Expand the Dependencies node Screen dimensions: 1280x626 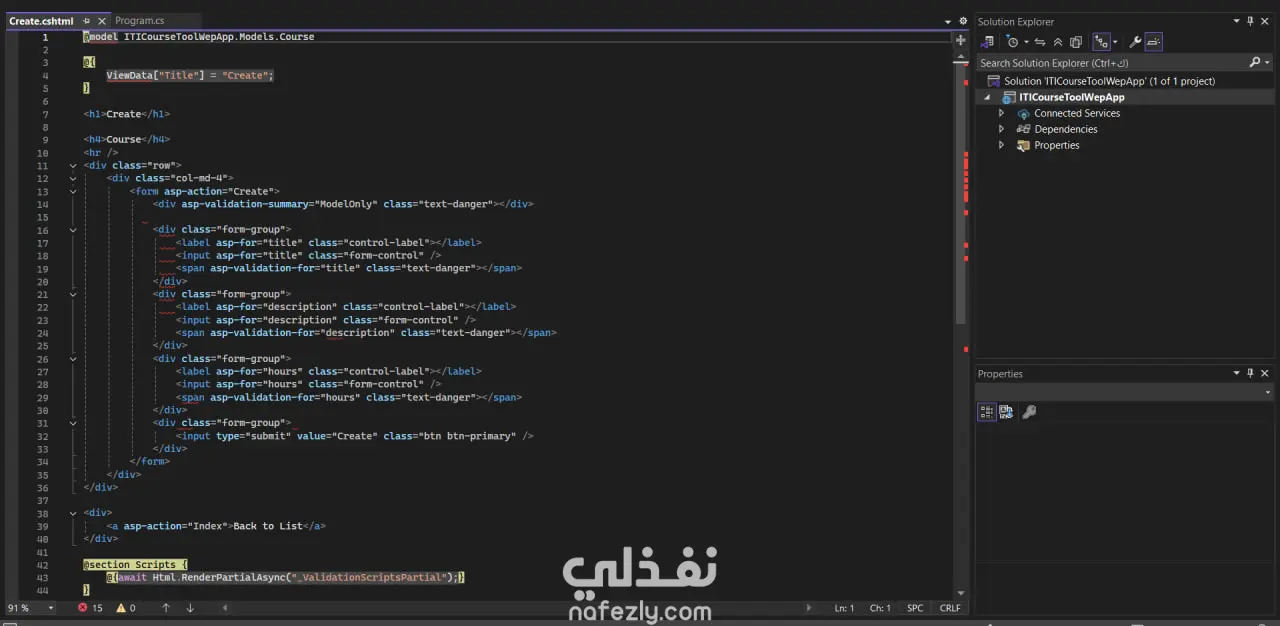click(1001, 129)
